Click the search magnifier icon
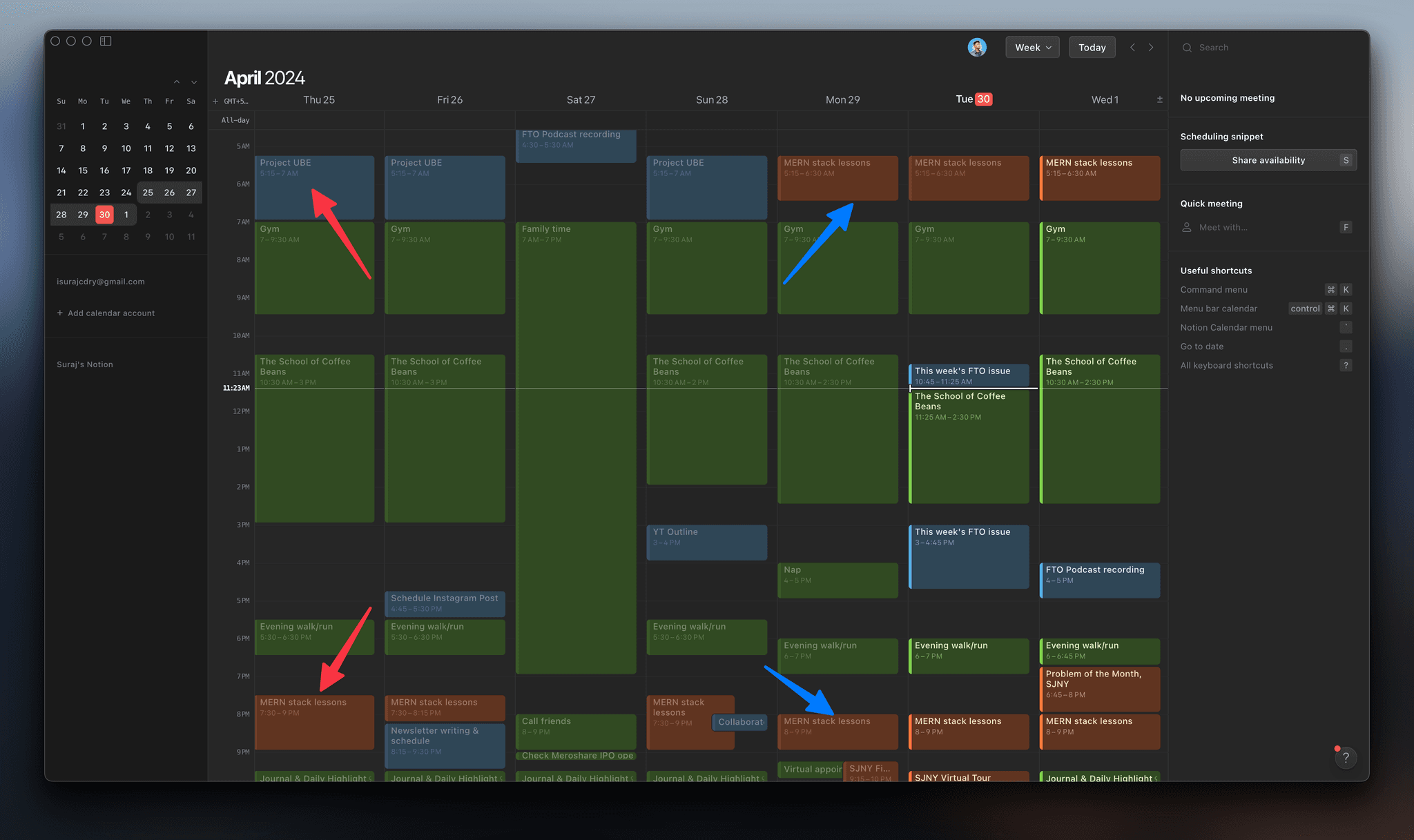Viewport: 1414px width, 840px height. coord(1186,47)
